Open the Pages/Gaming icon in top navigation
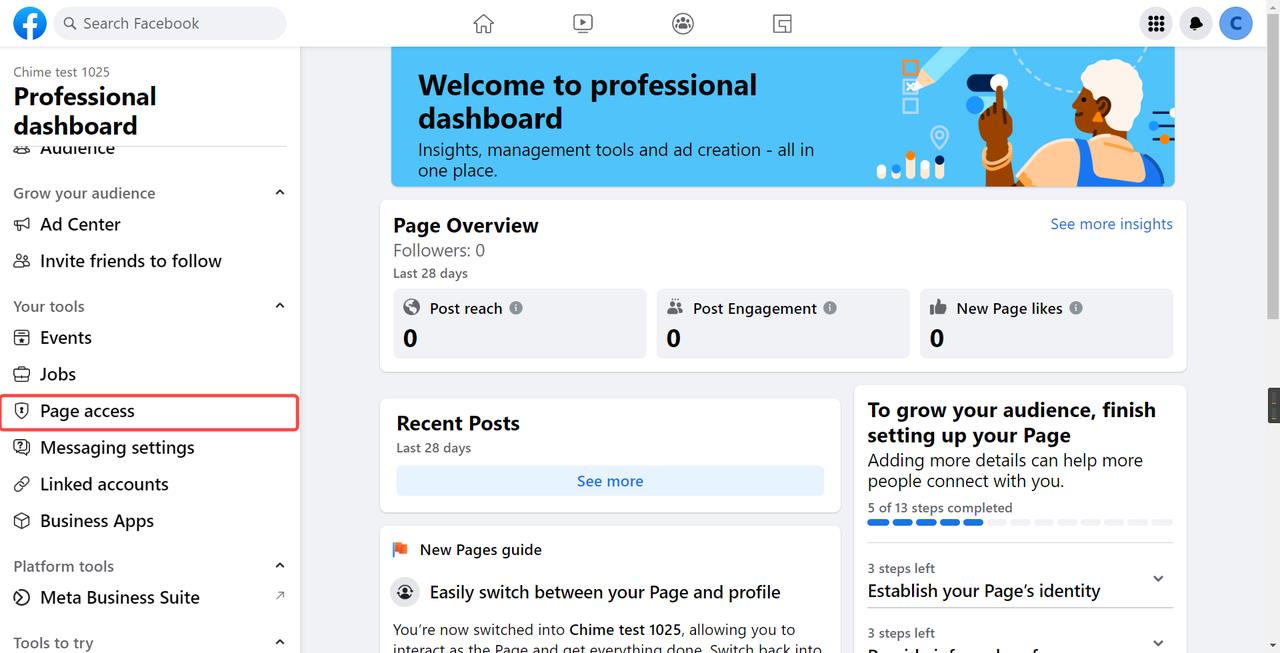The image size is (1280, 653). click(782, 23)
